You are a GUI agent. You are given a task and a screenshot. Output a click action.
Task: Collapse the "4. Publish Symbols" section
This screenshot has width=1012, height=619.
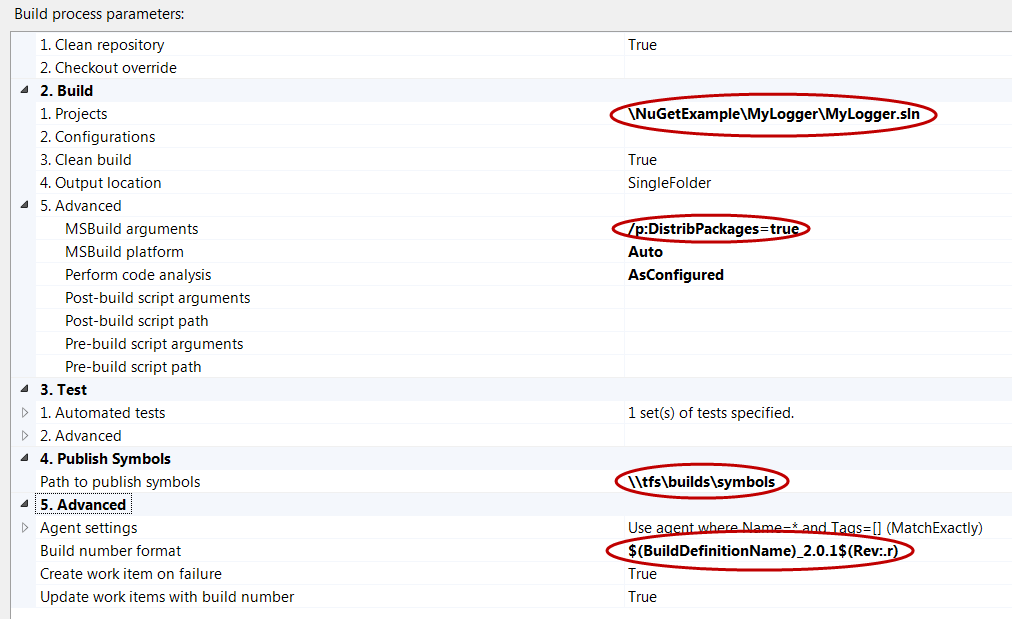point(25,458)
